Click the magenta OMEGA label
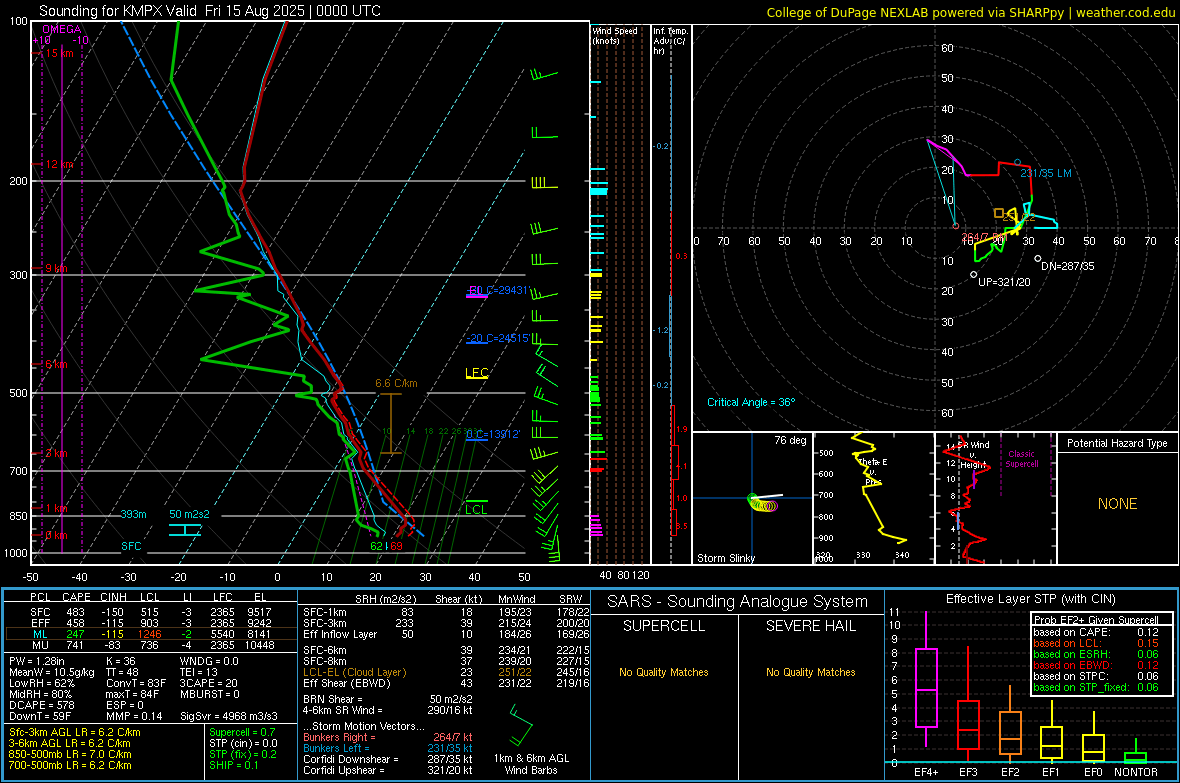The height and width of the screenshot is (783, 1180). (x=62, y=29)
